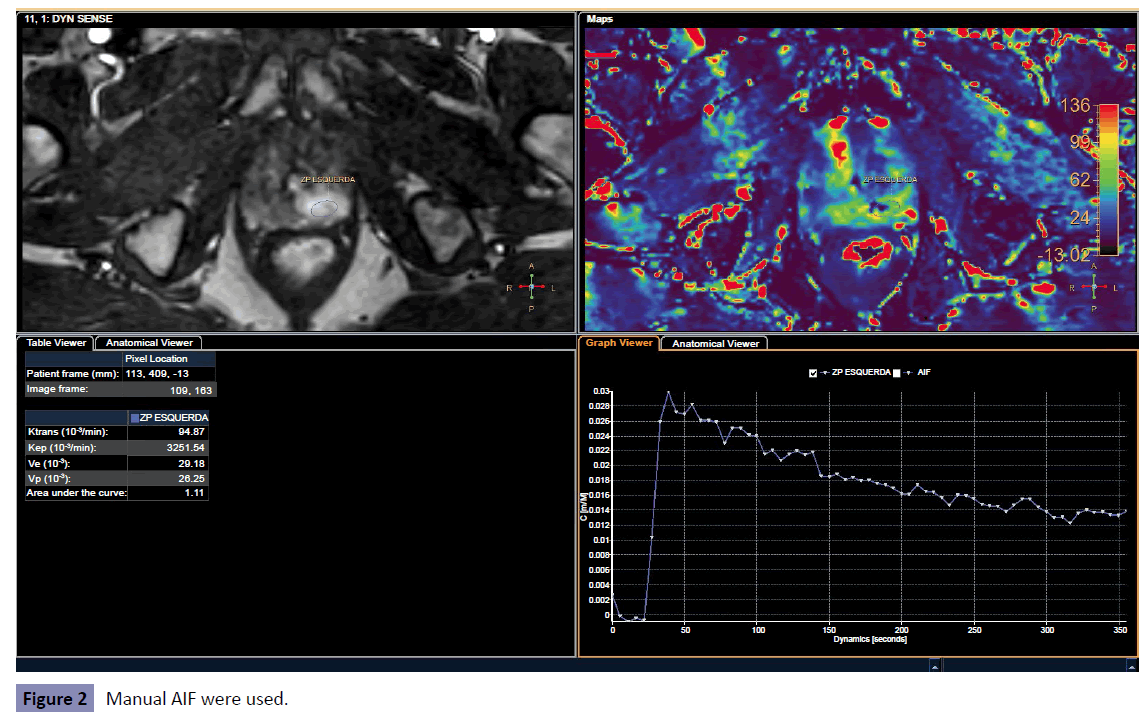
Task: Switch to the Table Viewer tab
Action: click(56, 343)
